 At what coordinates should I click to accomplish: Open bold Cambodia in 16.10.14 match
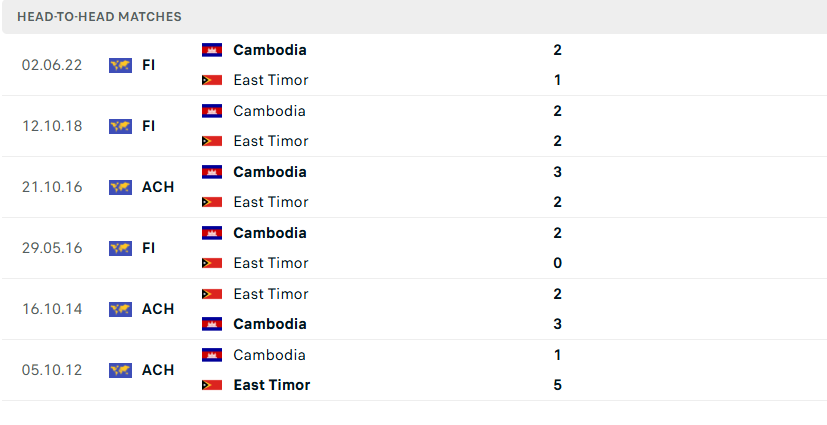(270, 324)
